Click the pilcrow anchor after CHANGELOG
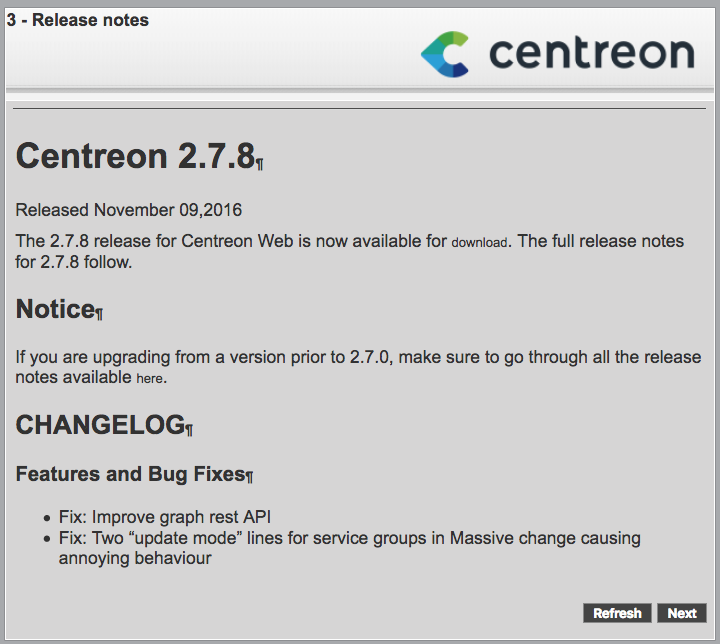 click(x=190, y=430)
